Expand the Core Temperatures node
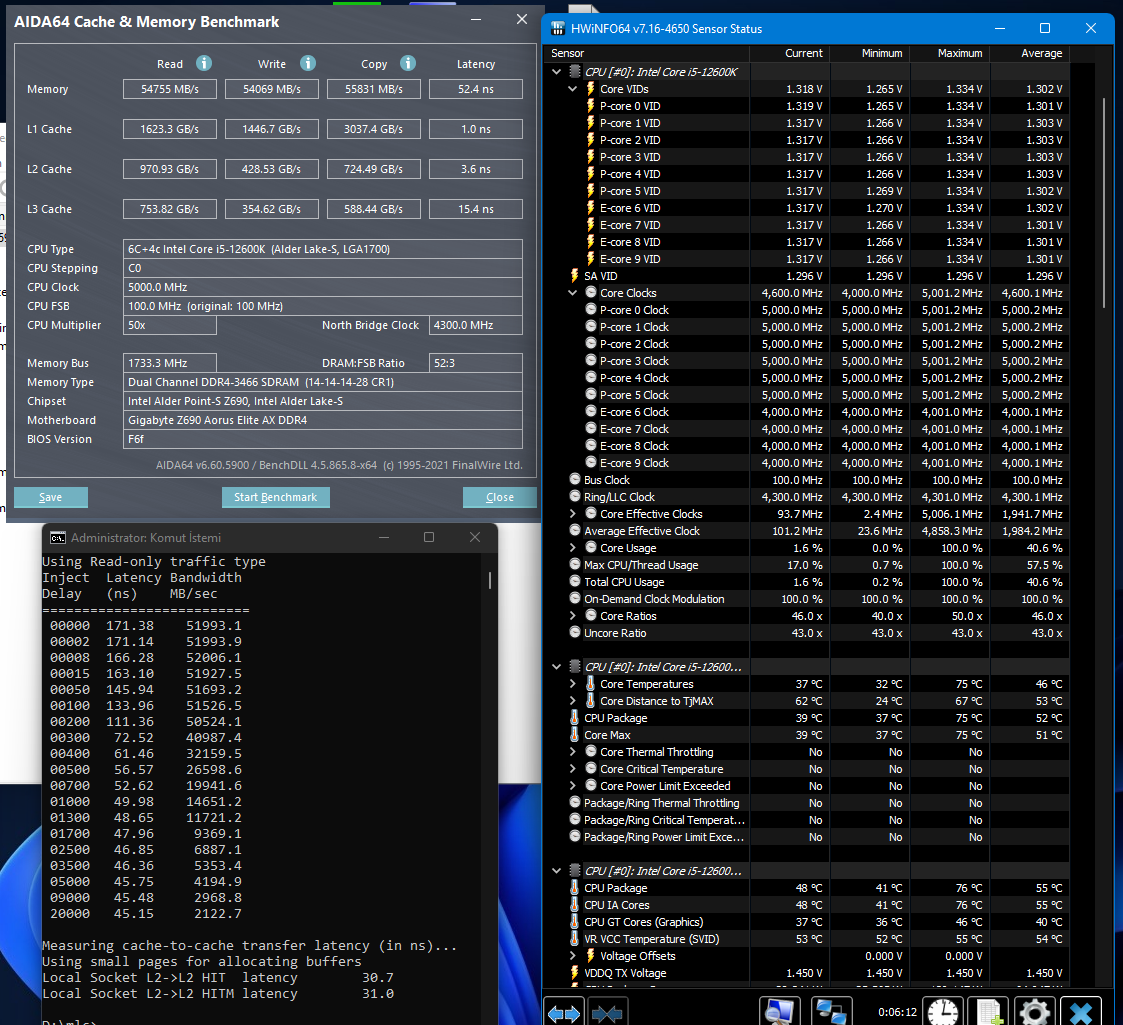This screenshot has width=1123, height=1025. click(x=572, y=684)
